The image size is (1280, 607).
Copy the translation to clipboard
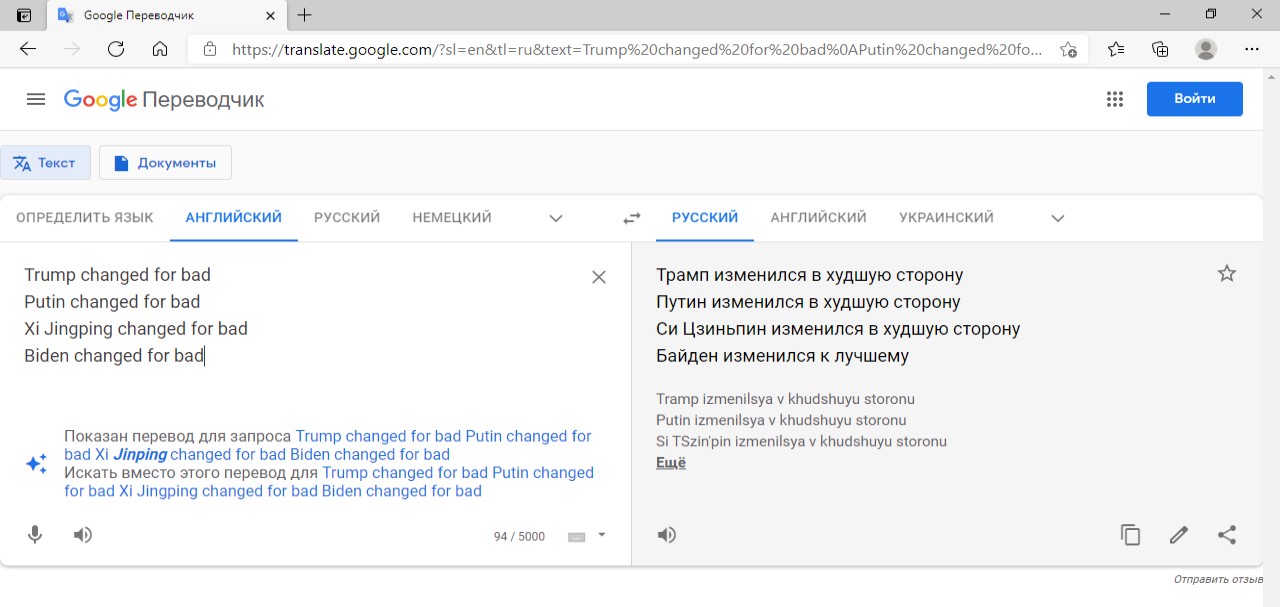[1131, 535]
